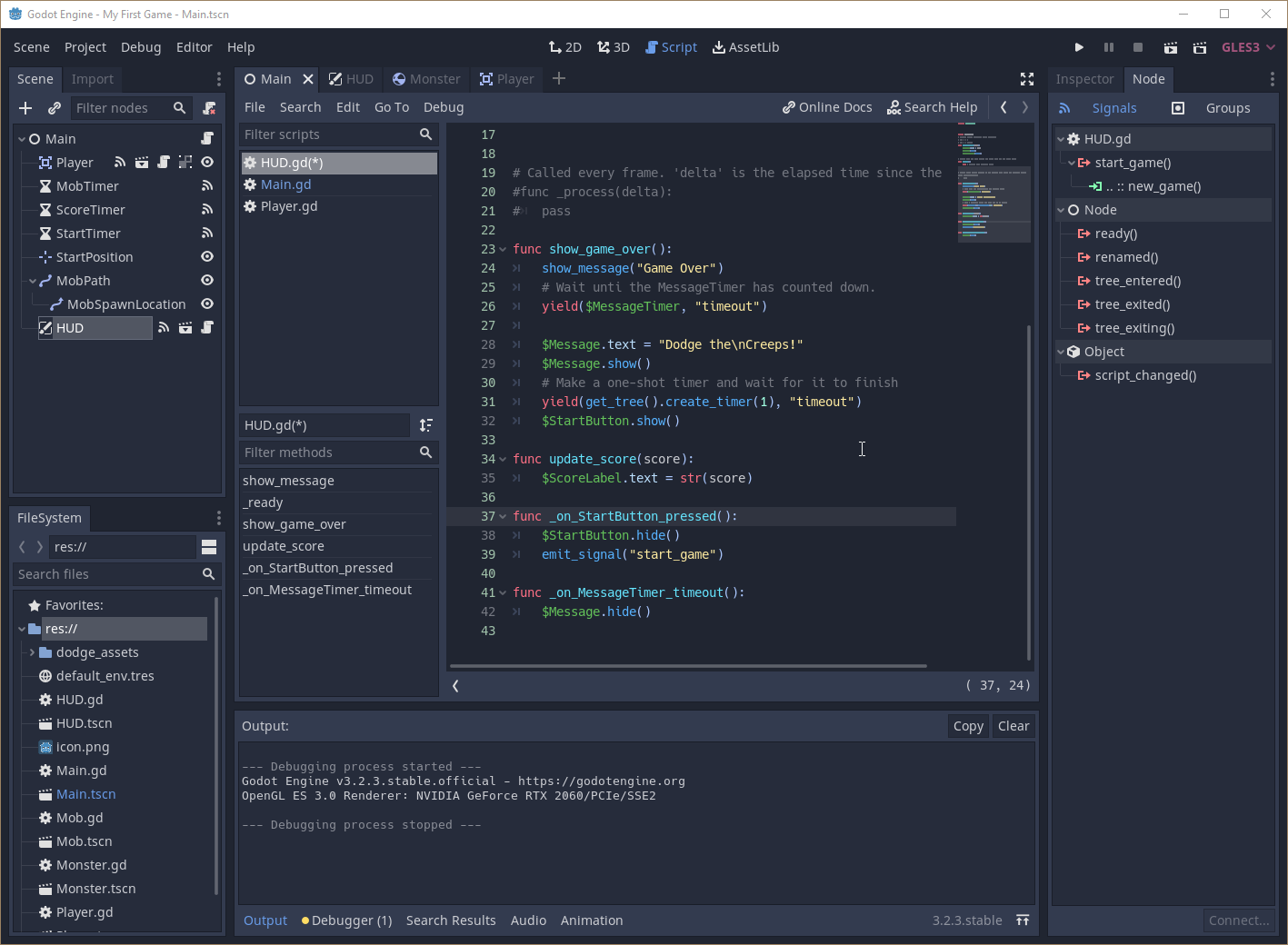Add a new child node with plus icon

[25, 108]
